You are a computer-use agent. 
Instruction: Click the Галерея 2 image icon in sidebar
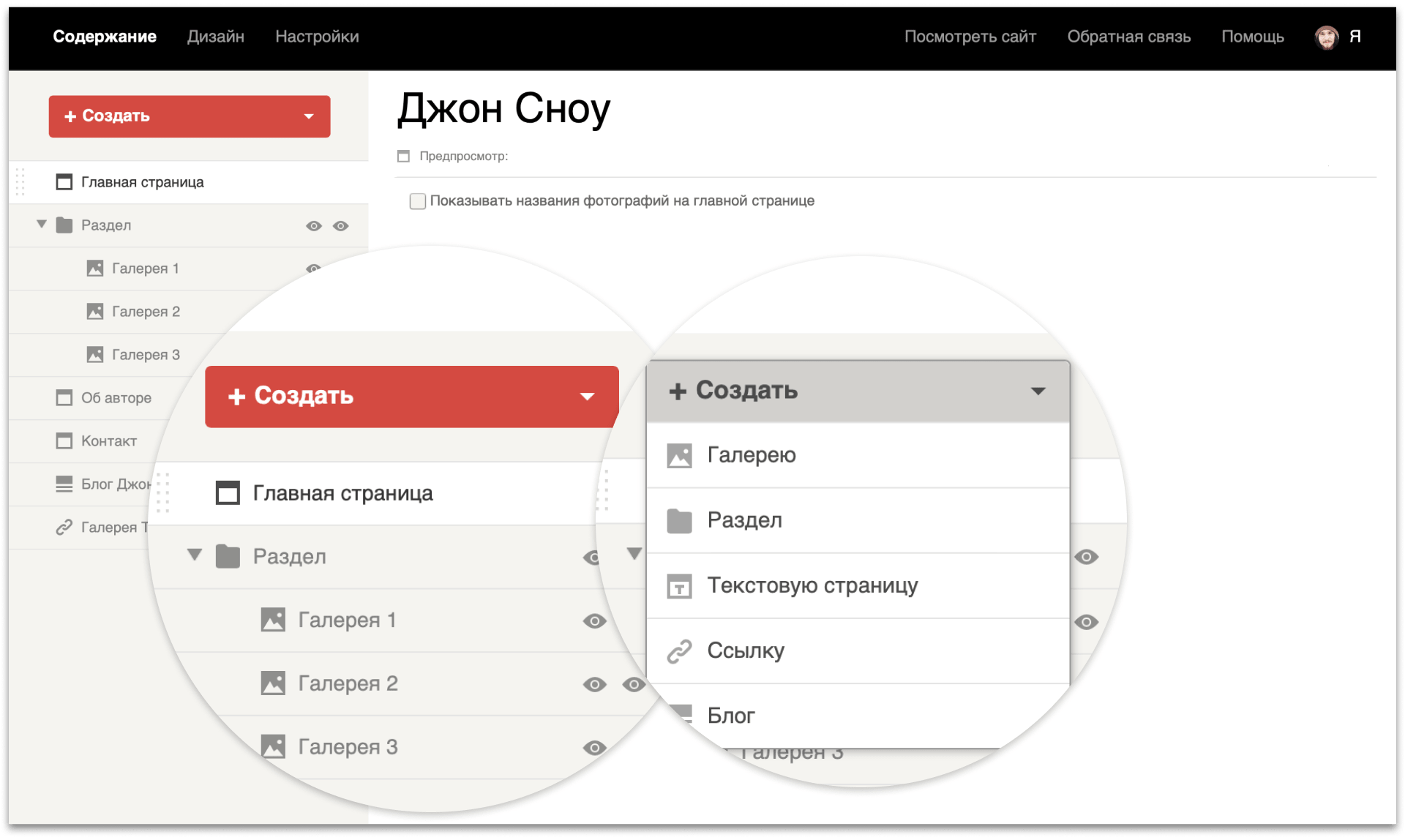95,312
